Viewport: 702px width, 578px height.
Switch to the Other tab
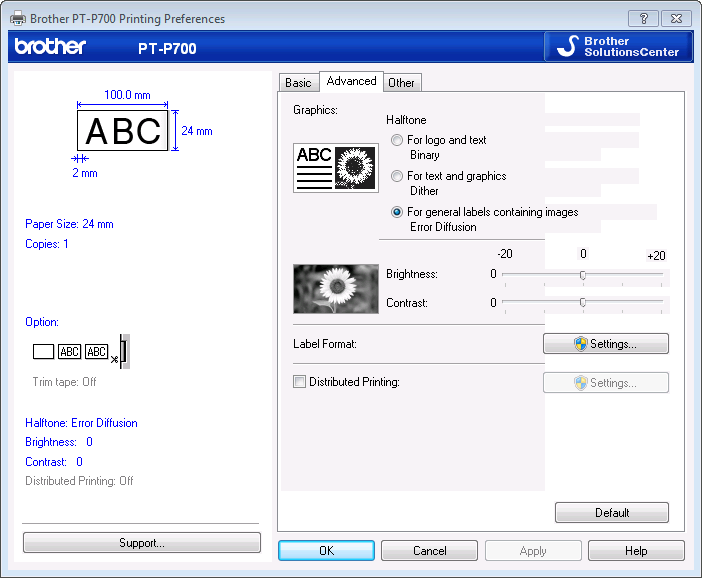[x=402, y=83]
